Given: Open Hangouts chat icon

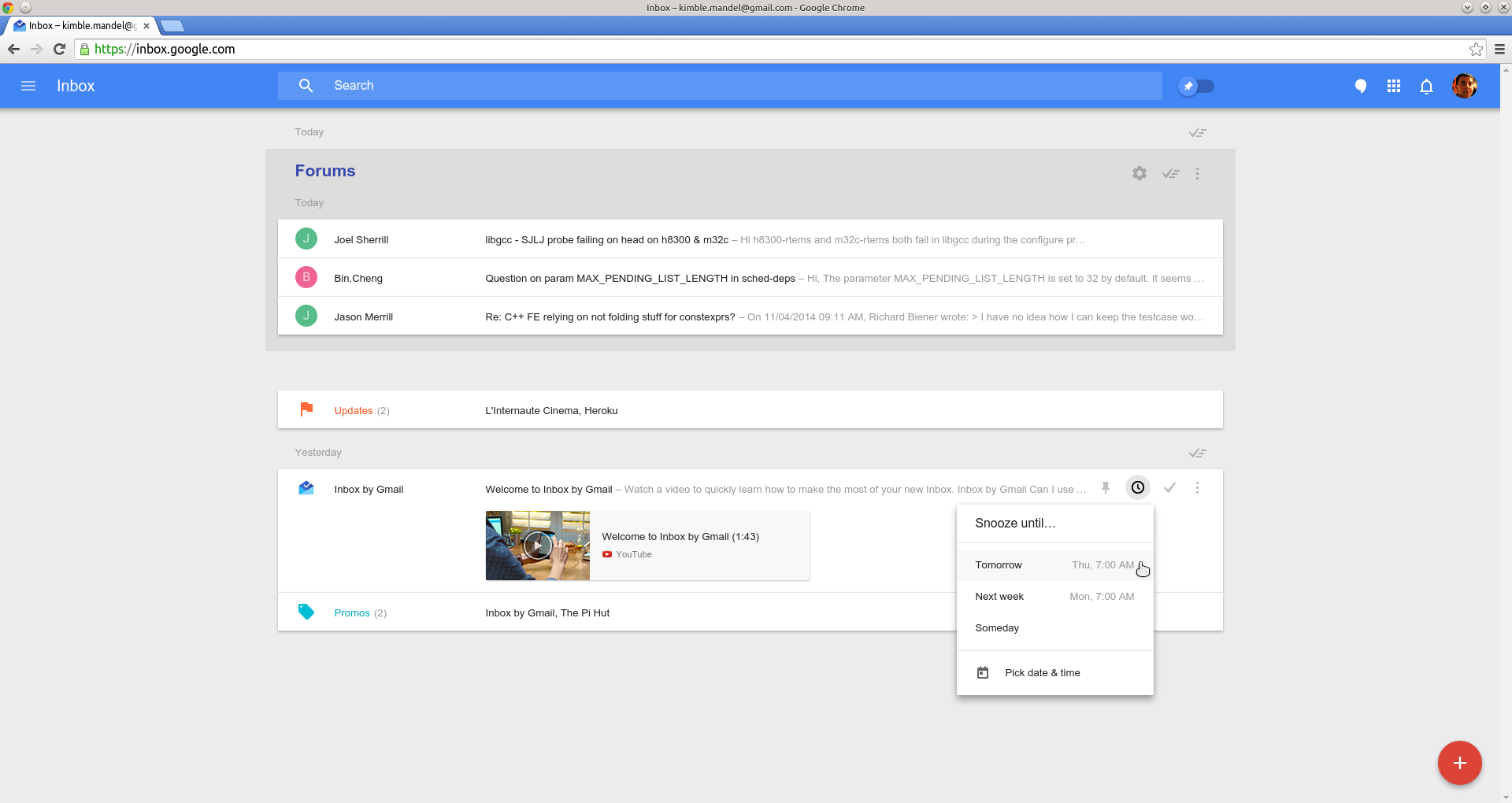Looking at the screenshot, I should click(1360, 86).
